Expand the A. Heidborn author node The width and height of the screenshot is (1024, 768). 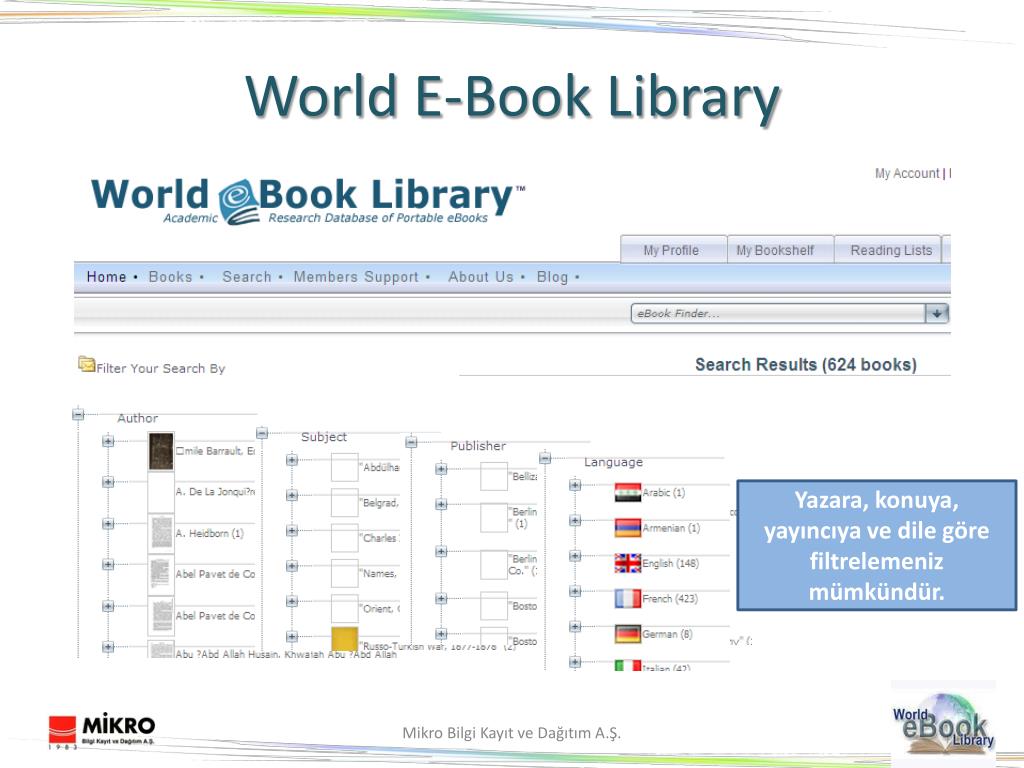coord(108,524)
